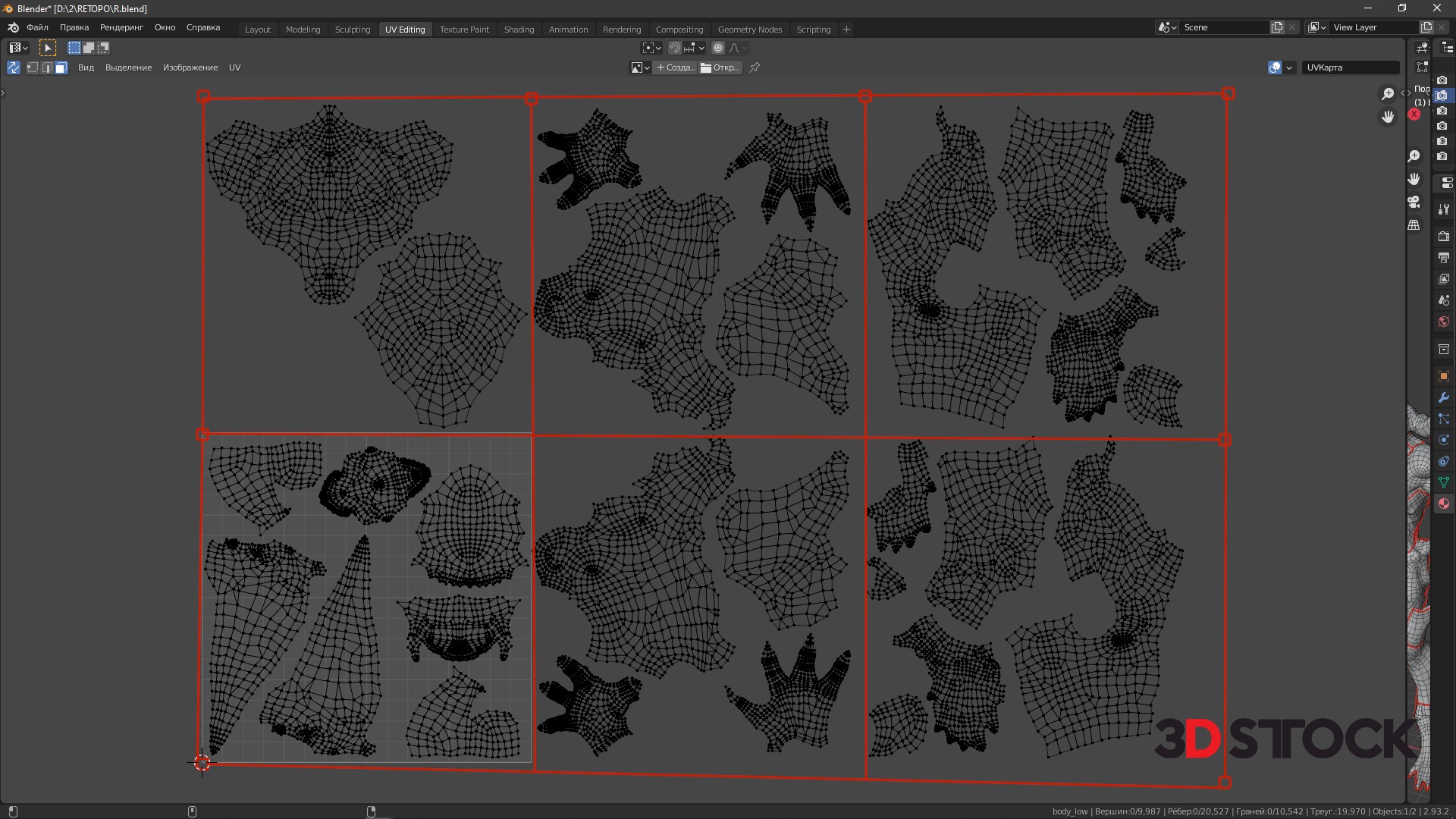Pin the image with pin icon
1456x819 pixels.
pos(755,67)
